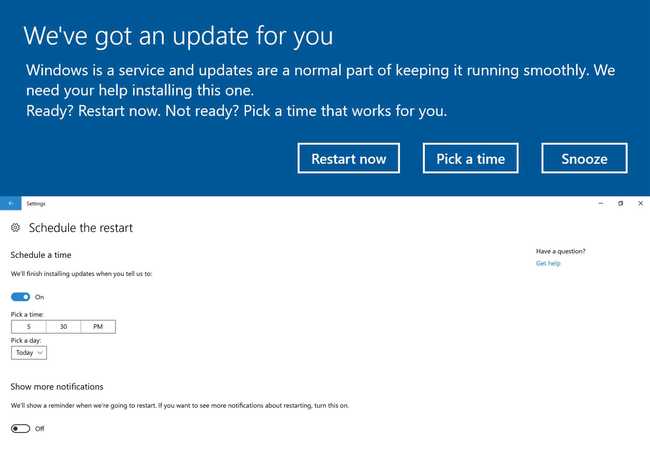
Task: Click the 'Schedule the restart' heading
Action: point(81,228)
